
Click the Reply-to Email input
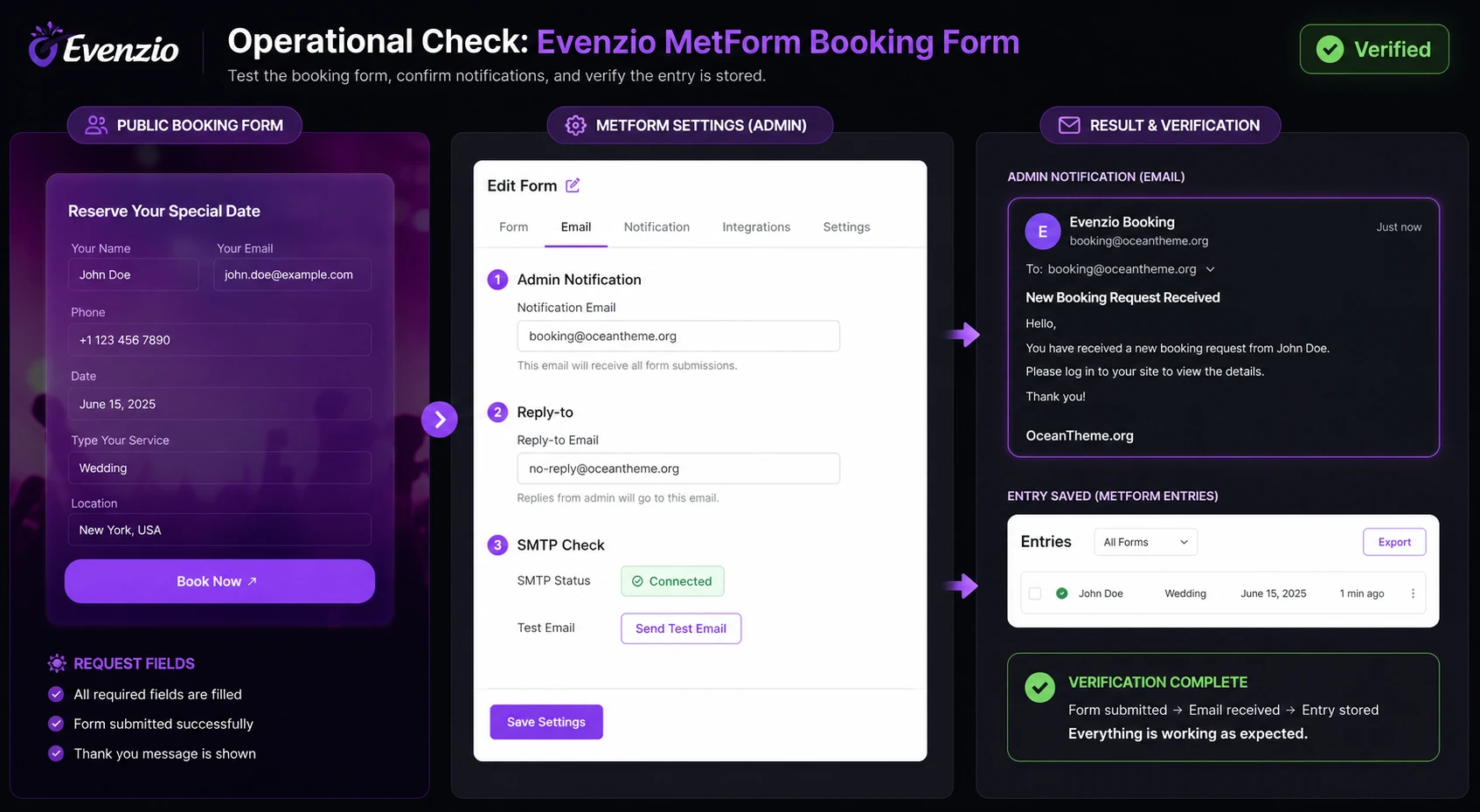point(678,468)
